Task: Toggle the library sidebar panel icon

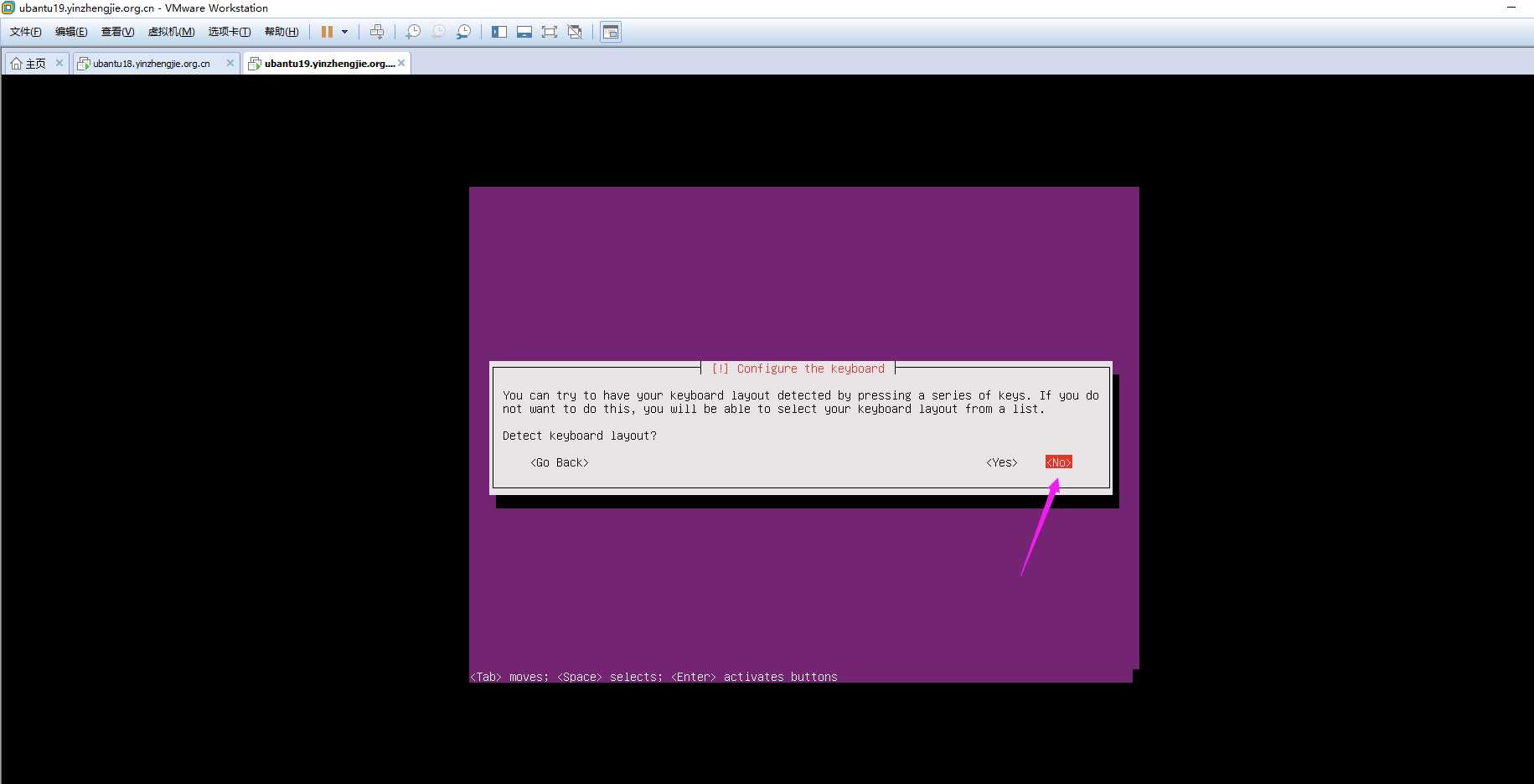Action: [499, 32]
